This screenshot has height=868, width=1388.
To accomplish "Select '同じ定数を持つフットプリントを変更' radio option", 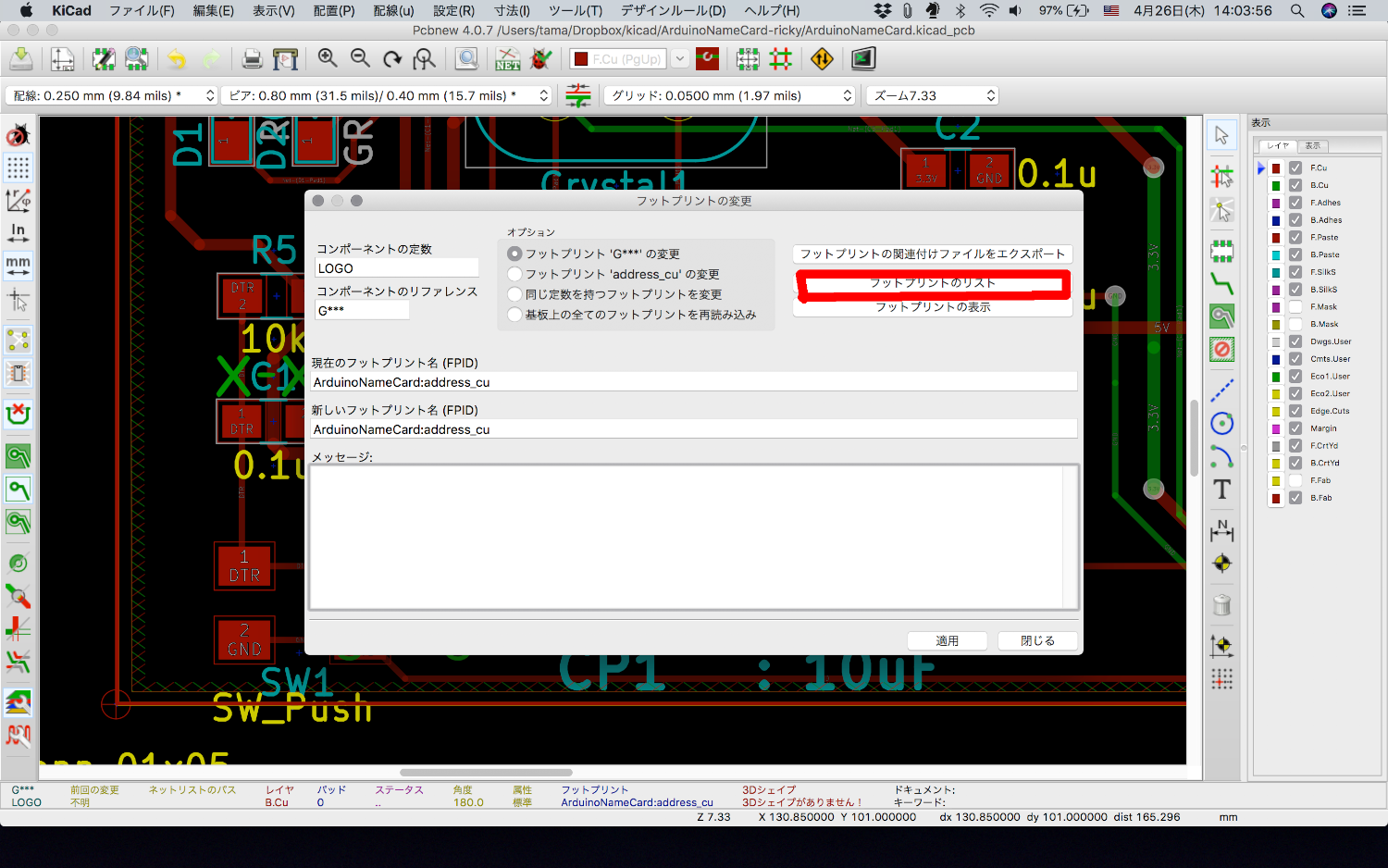I will pos(514,294).
